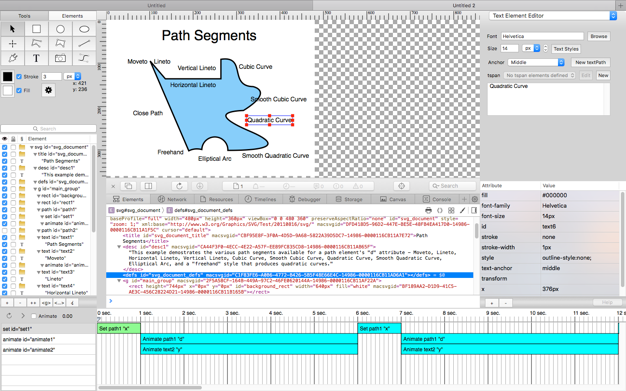
Task: Open the font size px unit dropdown
Action: (x=531, y=48)
